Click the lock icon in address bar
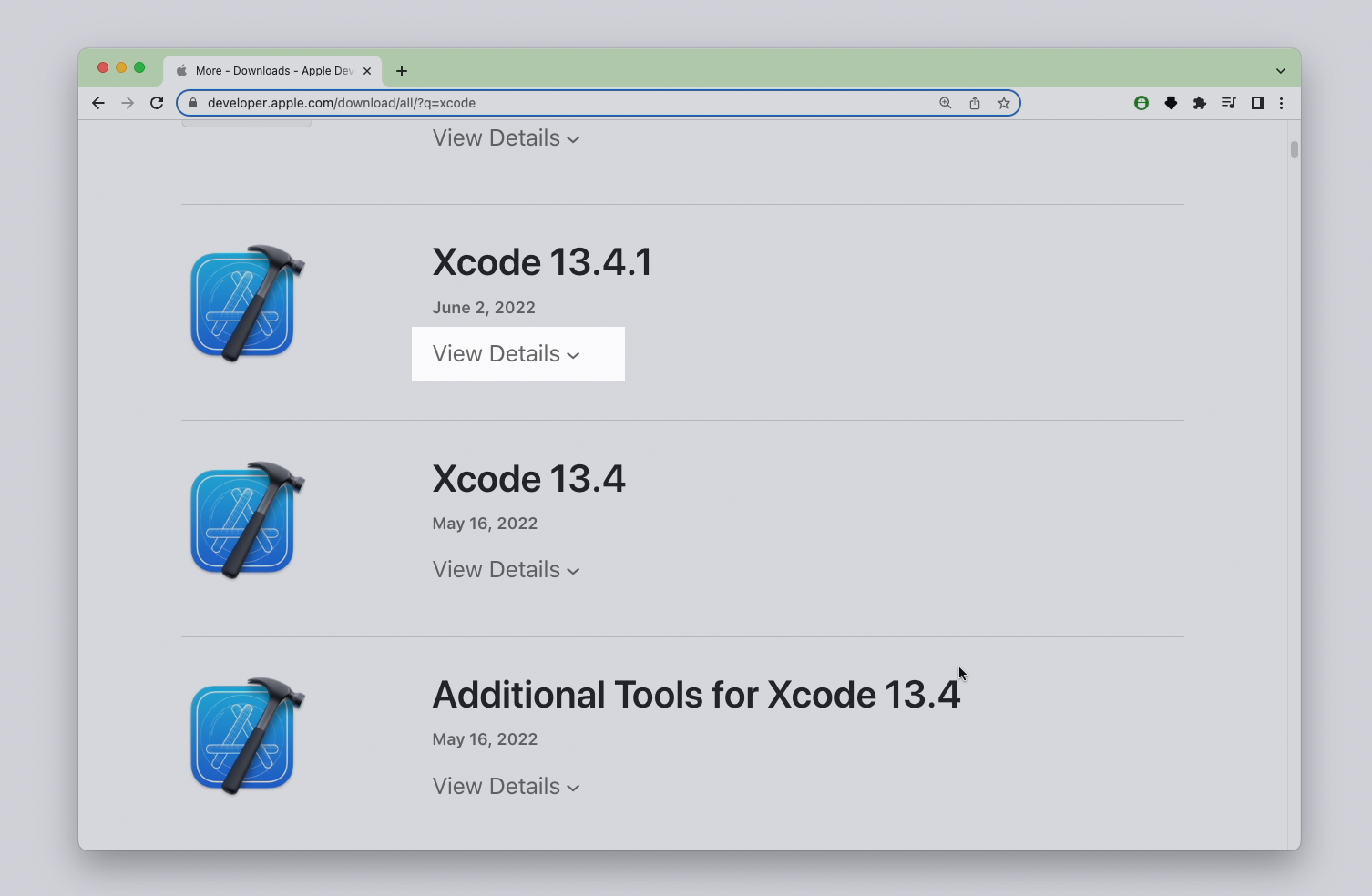1372x896 pixels. pos(192,103)
